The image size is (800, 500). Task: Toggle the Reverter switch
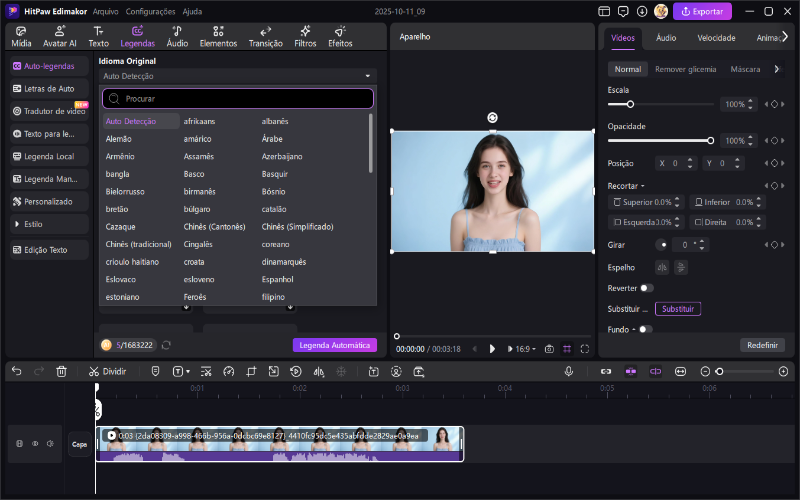[647, 288]
